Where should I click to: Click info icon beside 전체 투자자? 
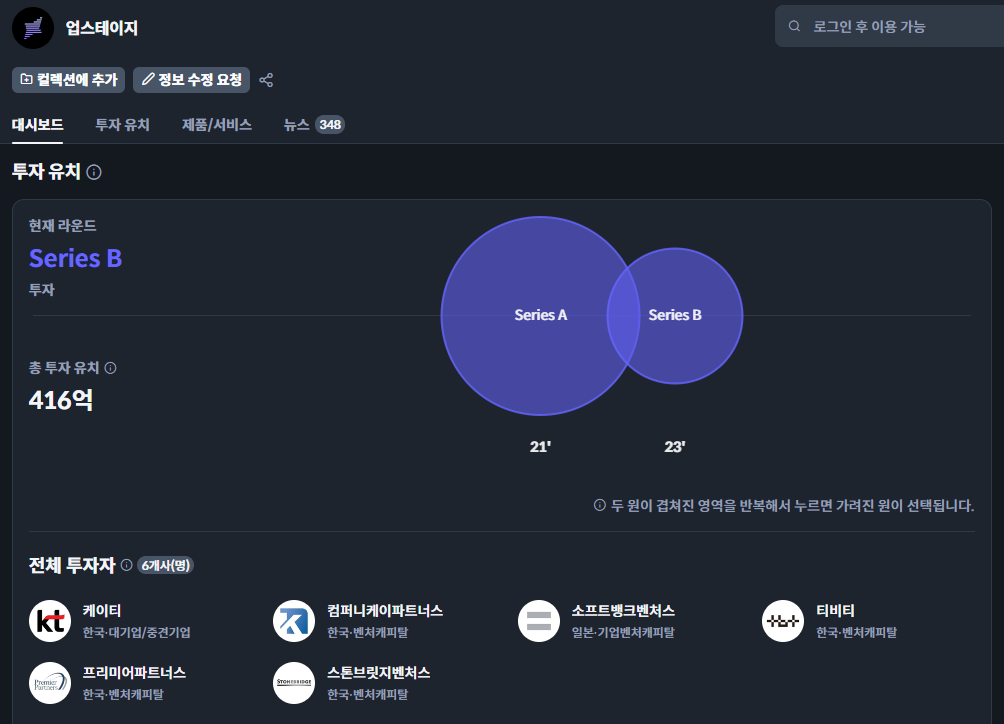127,565
